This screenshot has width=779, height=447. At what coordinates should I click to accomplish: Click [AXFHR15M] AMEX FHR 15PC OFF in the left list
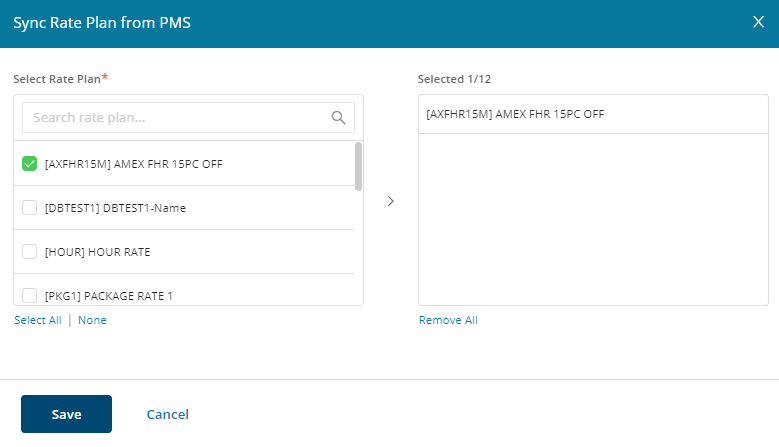coord(134,164)
